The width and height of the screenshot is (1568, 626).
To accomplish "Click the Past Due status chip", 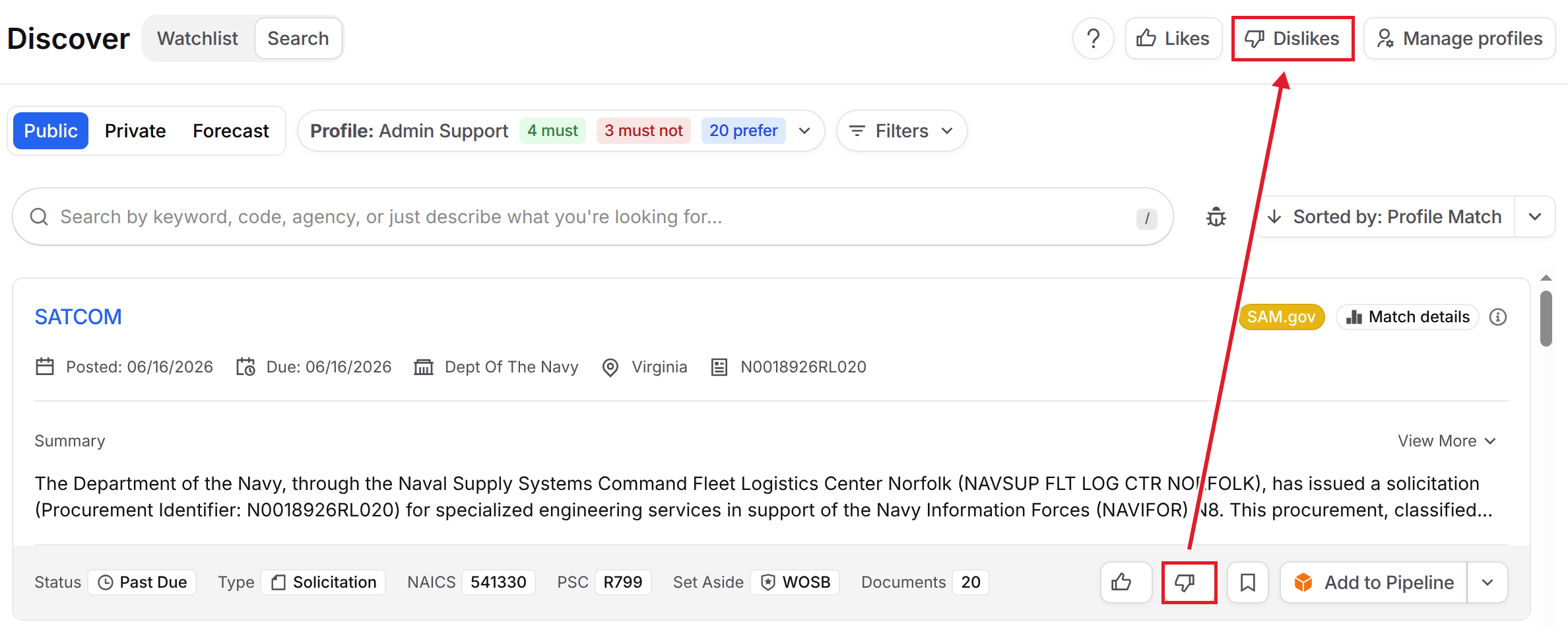I will (x=143, y=582).
